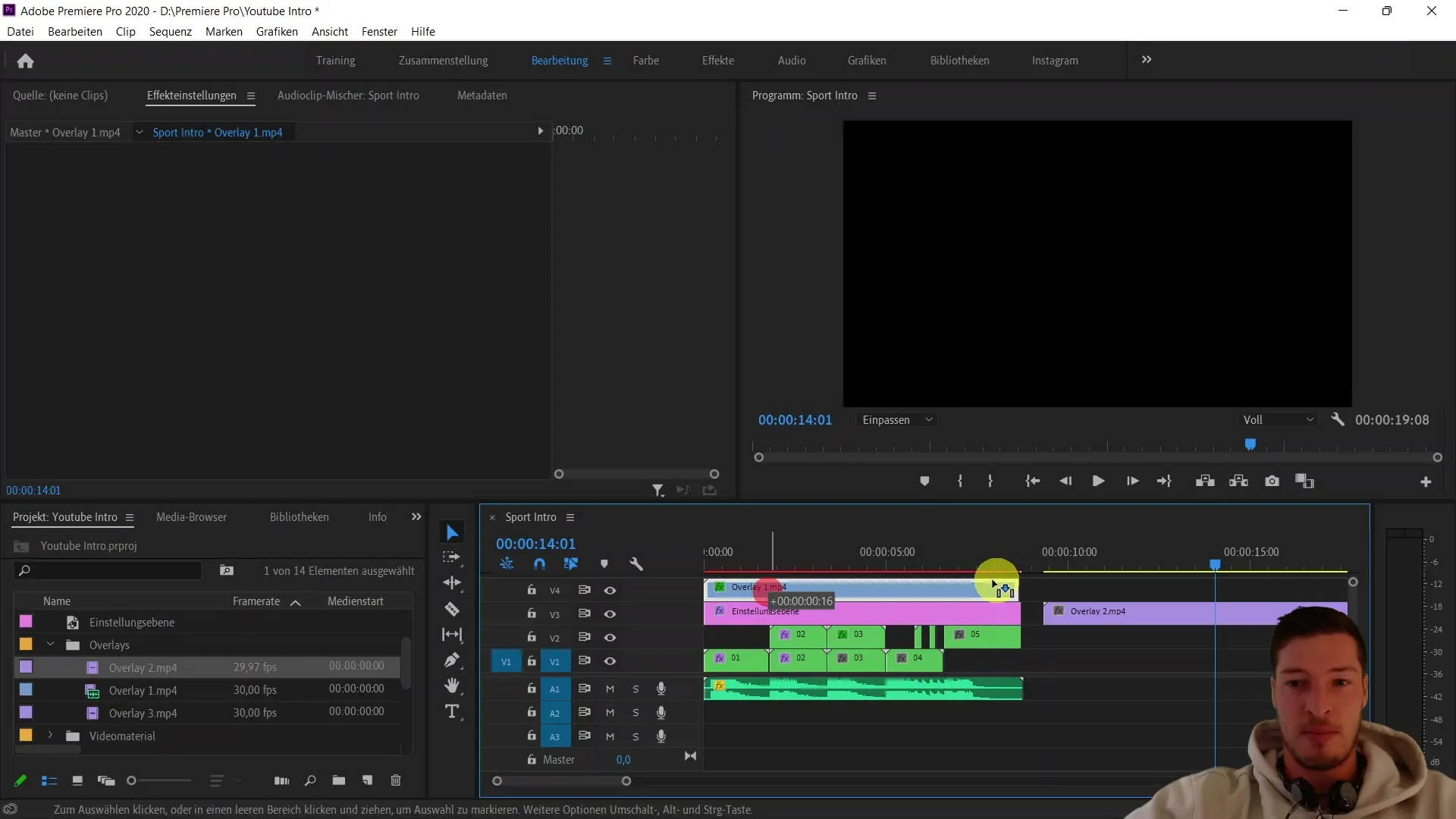Viewport: 1456px width, 819px height.
Task: Toggle nest sequence insert option
Action: click(x=507, y=563)
